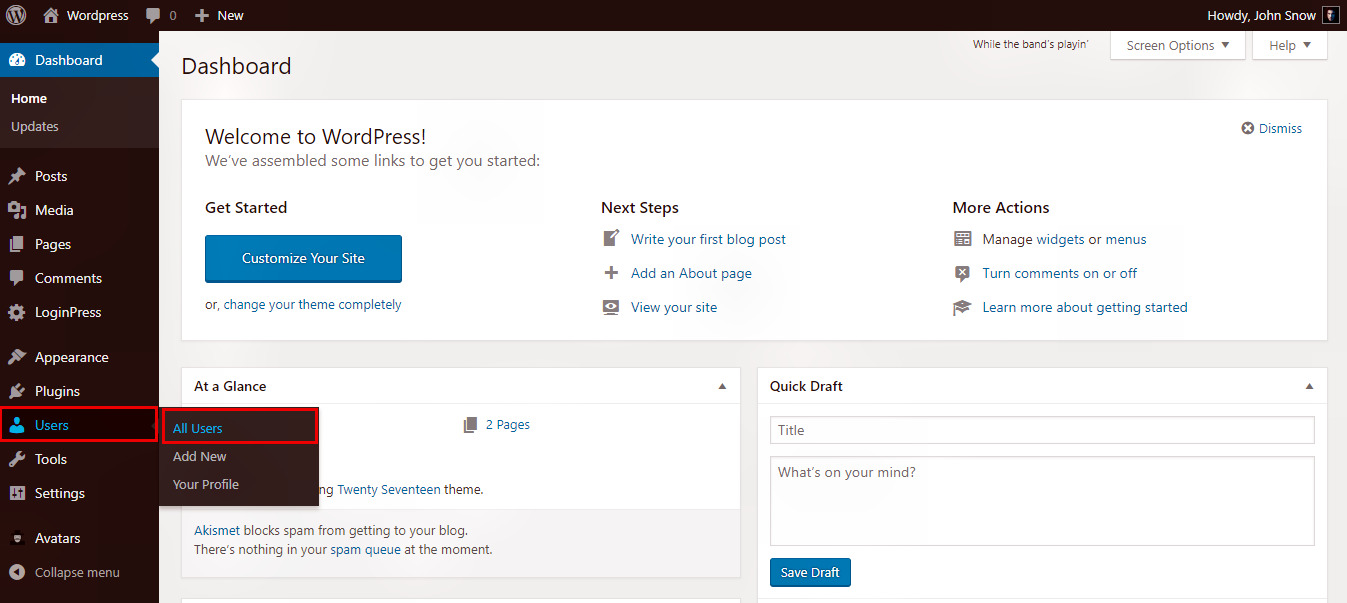Open the Updates submenu item
Image resolution: width=1347 pixels, height=603 pixels.
35,126
